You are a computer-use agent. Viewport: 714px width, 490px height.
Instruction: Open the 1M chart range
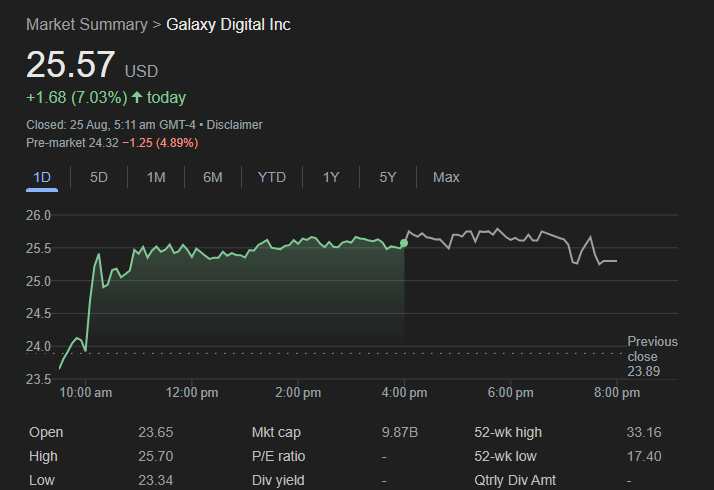click(x=156, y=177)
